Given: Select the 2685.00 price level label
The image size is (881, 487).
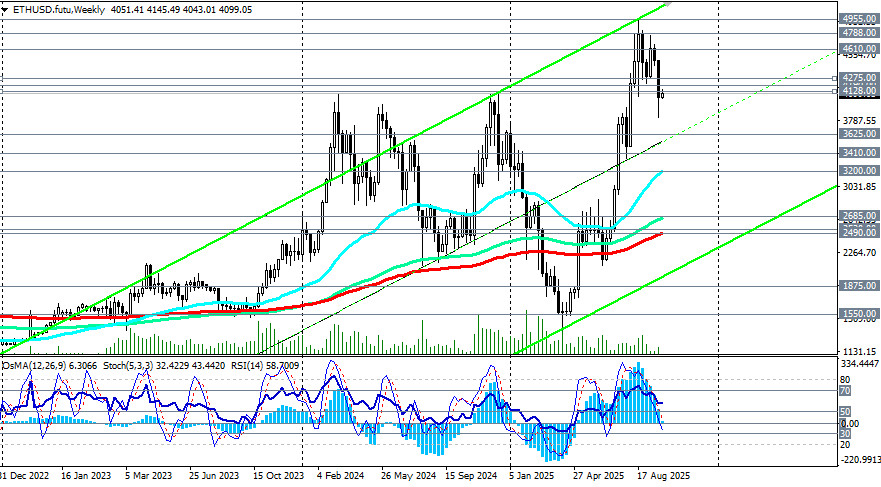Looking at the screenshot, I should [x=859, y=215].
